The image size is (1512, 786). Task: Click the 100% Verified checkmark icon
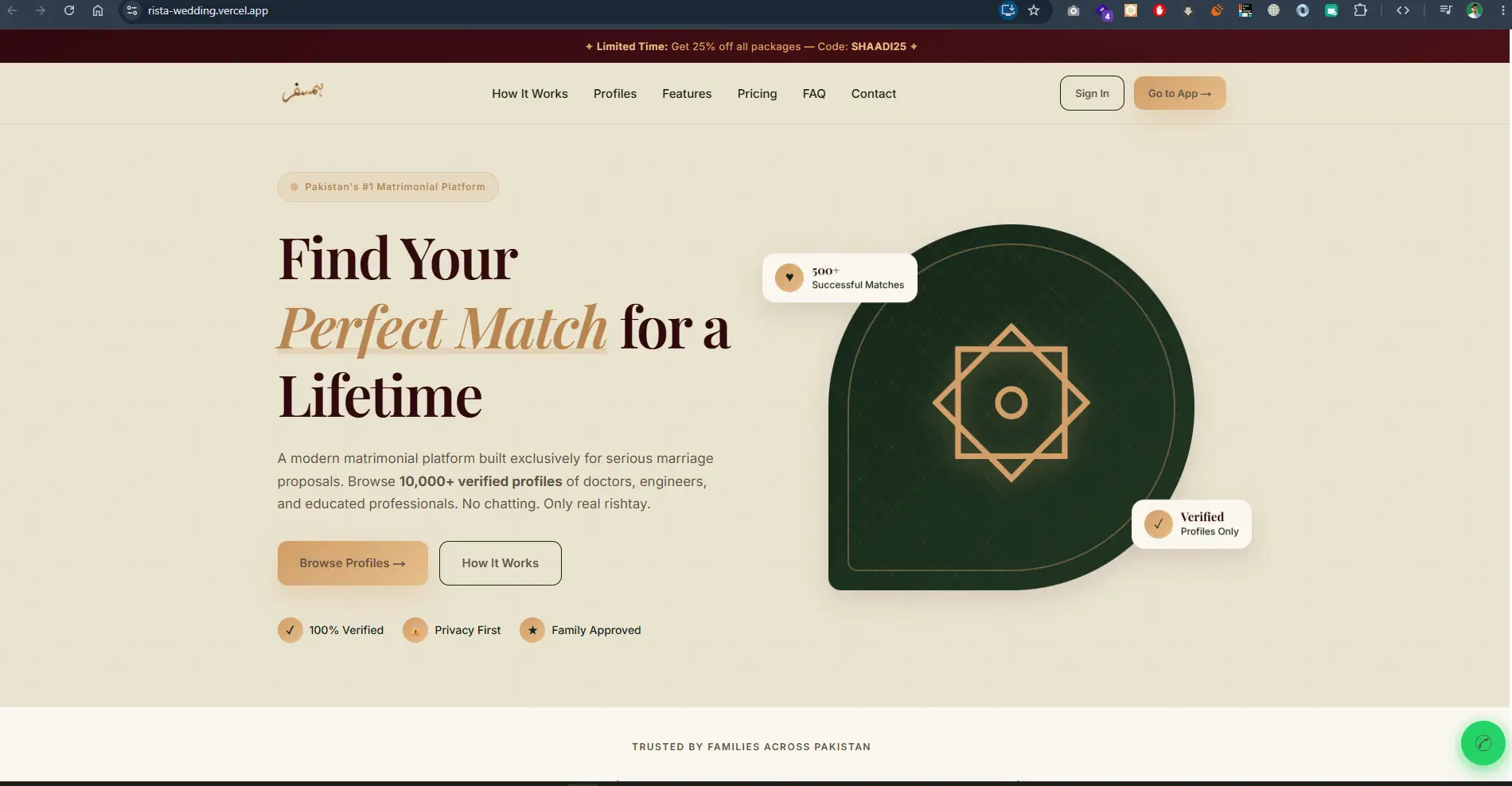(x=290, y=630)
